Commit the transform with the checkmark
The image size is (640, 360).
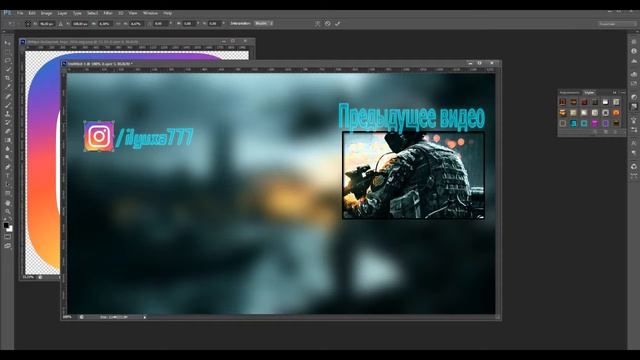pyautogui.click(x=338, y=24)
